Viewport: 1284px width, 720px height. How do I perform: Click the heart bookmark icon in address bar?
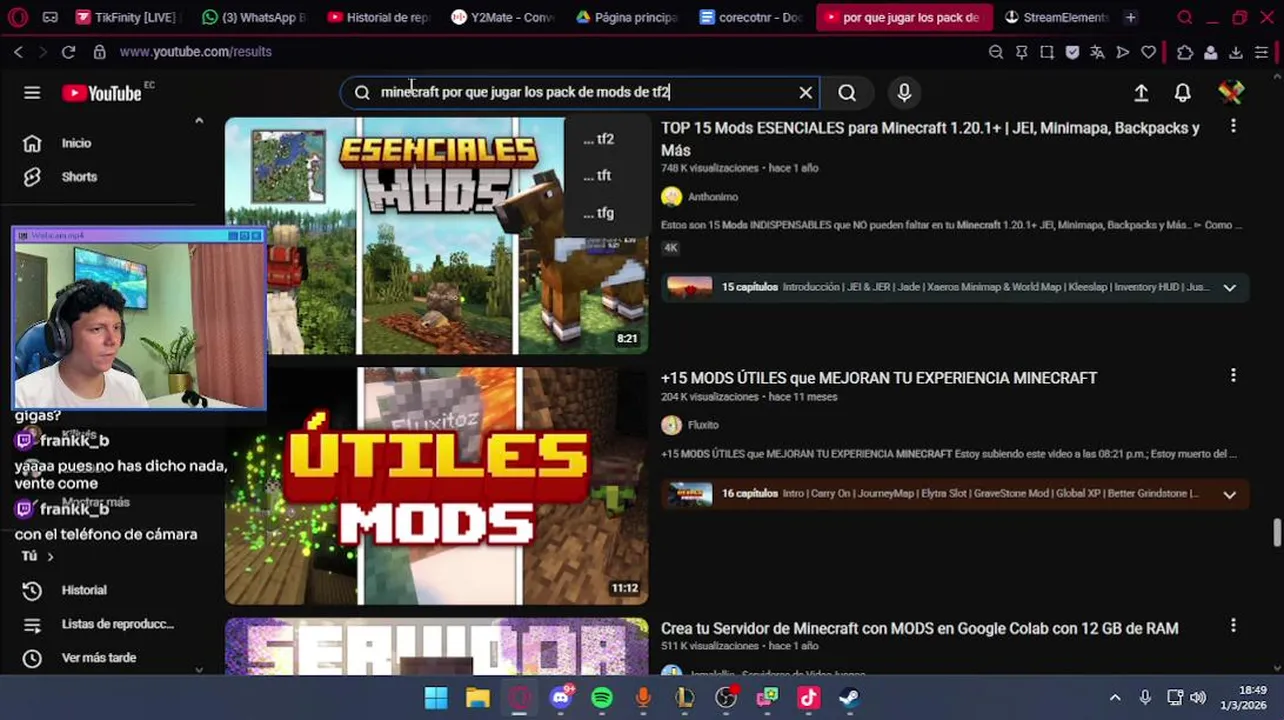pyautogui.click(x=1149, y=52)
